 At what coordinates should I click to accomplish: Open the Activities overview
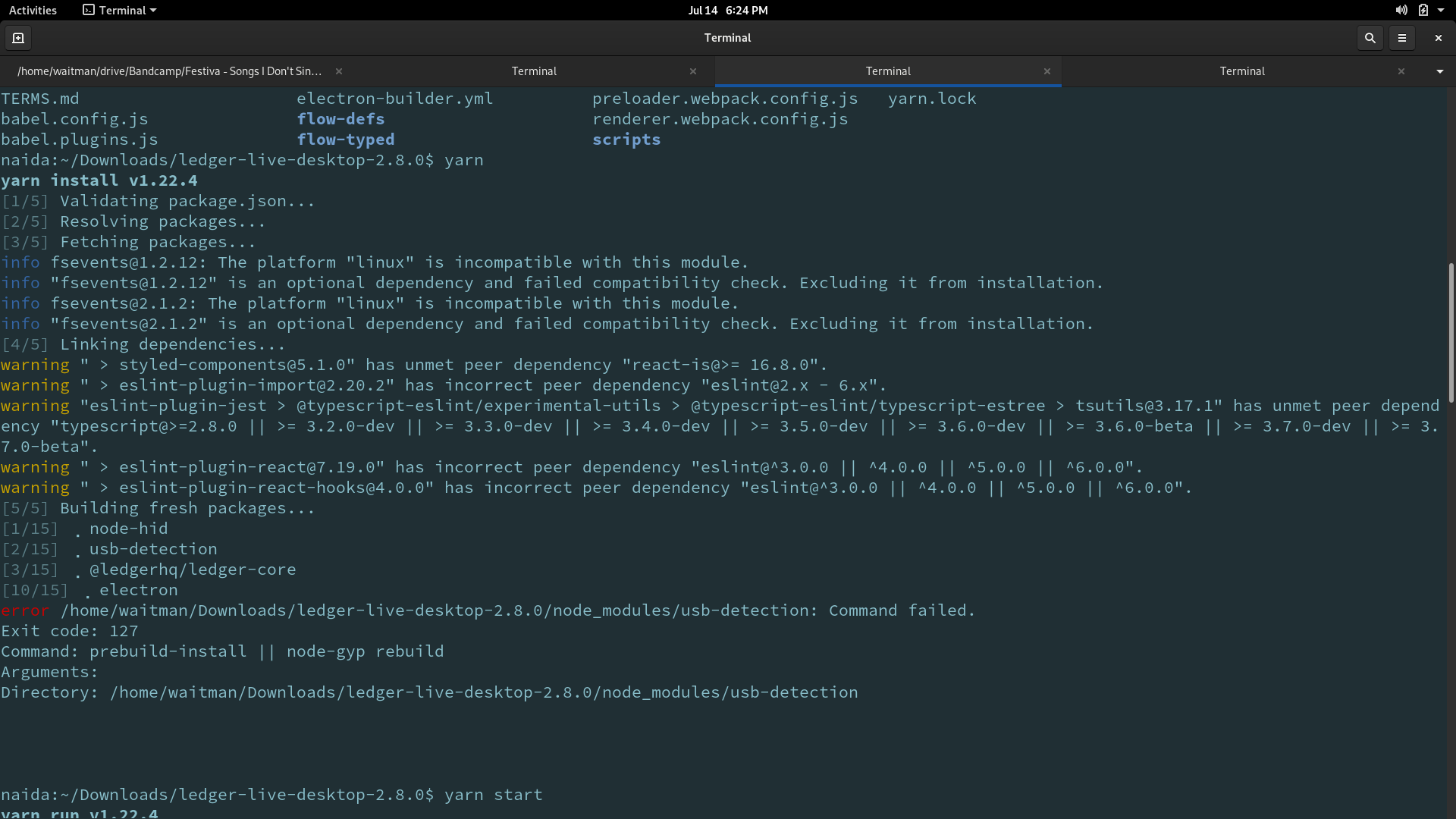(x=33, y=10)
